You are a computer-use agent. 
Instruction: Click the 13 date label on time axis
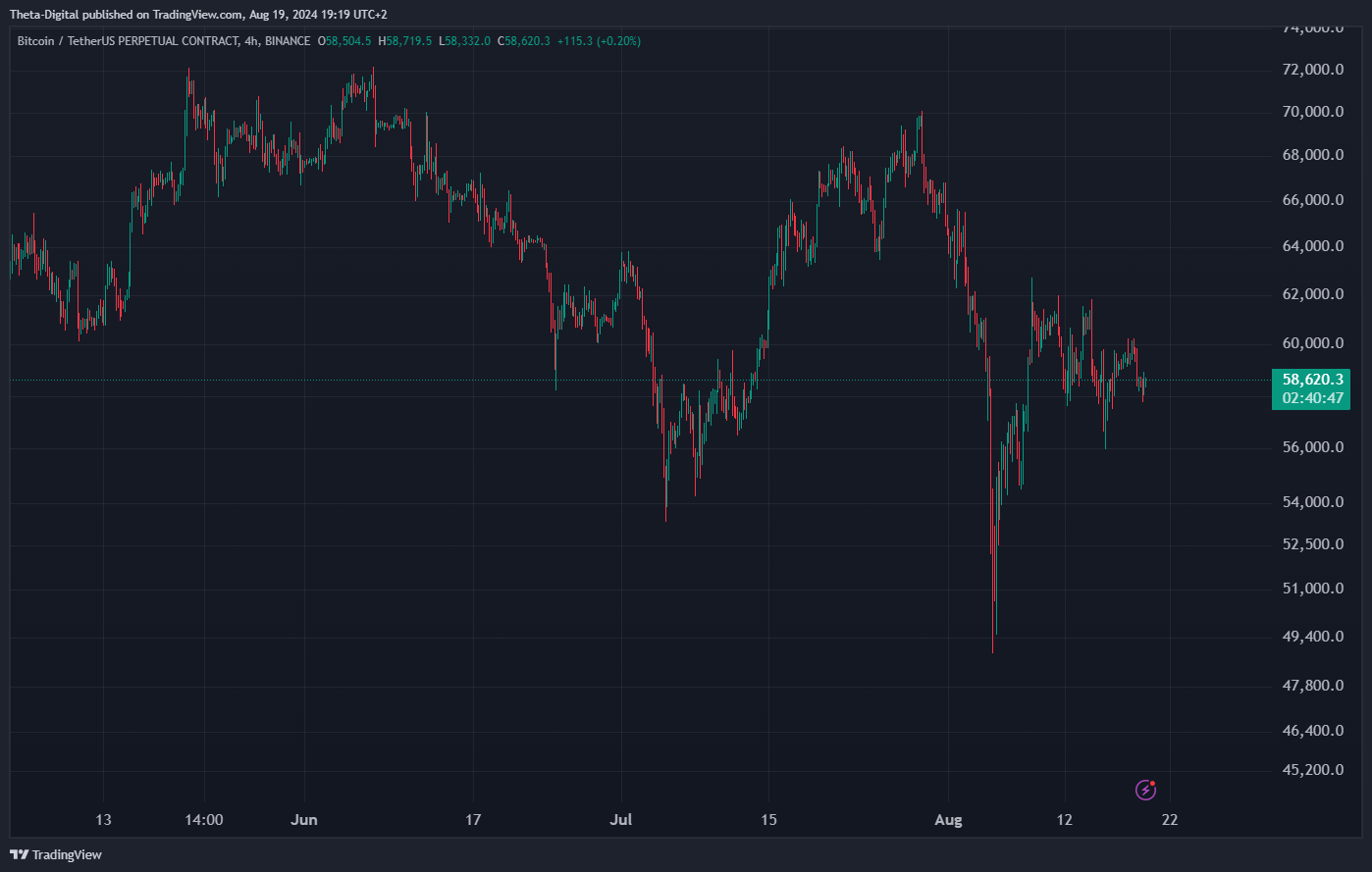click(x=104, y=820)
